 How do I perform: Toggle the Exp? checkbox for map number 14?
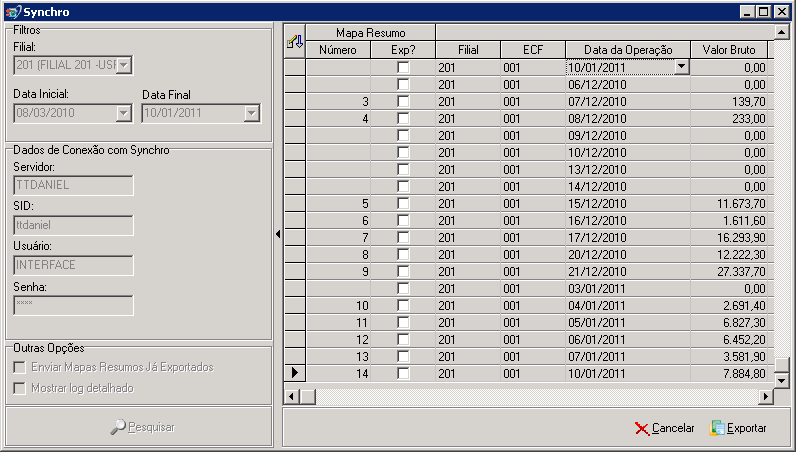point(403,373)
